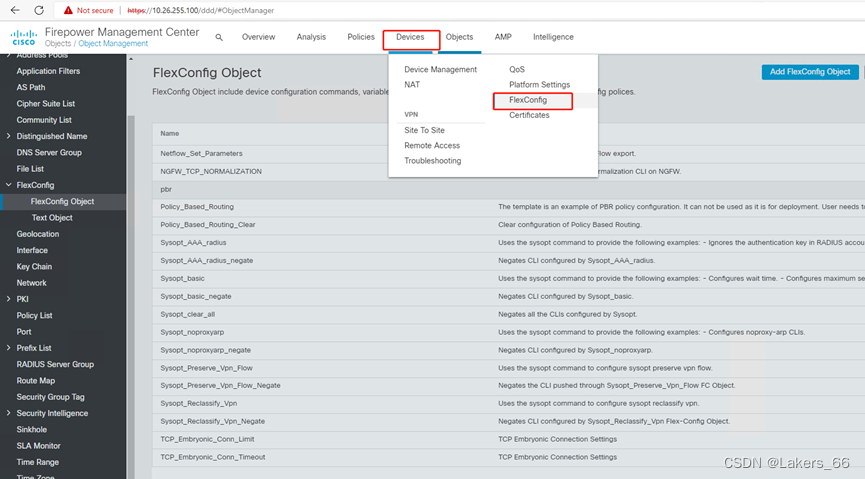Select Policy List in sidebar
865x479 pixels.
[x=34, y=316]
